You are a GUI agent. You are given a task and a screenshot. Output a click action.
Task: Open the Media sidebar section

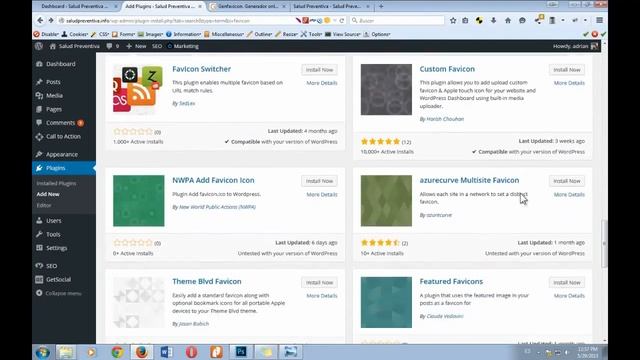coord(54,96)
